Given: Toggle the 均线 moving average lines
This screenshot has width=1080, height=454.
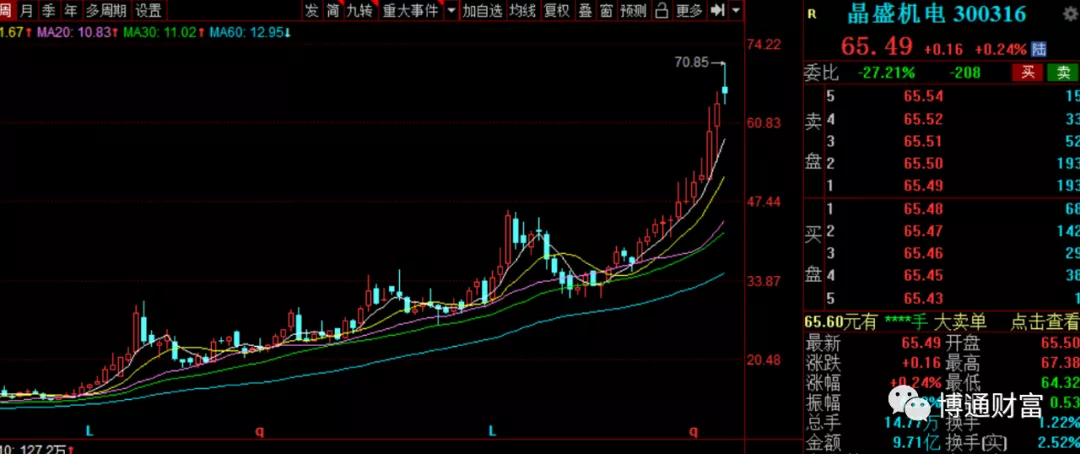Looking at the screenshot, I should [523, 10].
